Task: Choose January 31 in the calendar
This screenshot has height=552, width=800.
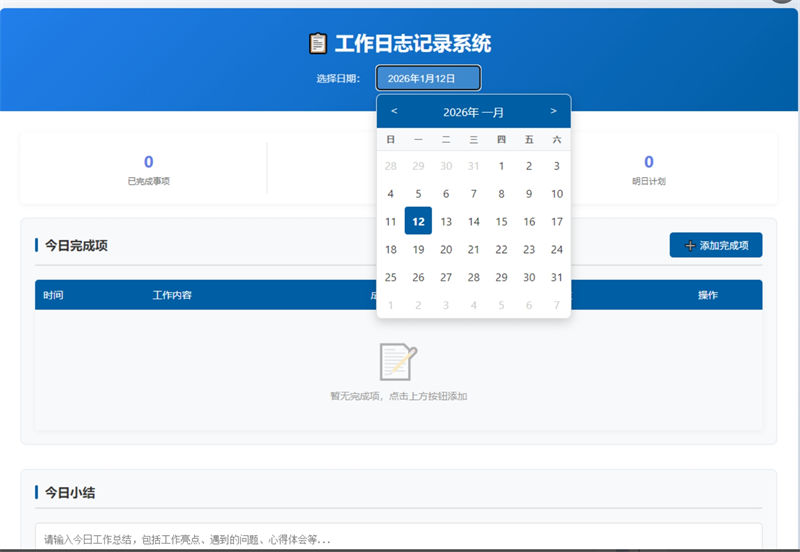Action: (x=557, y=277)
